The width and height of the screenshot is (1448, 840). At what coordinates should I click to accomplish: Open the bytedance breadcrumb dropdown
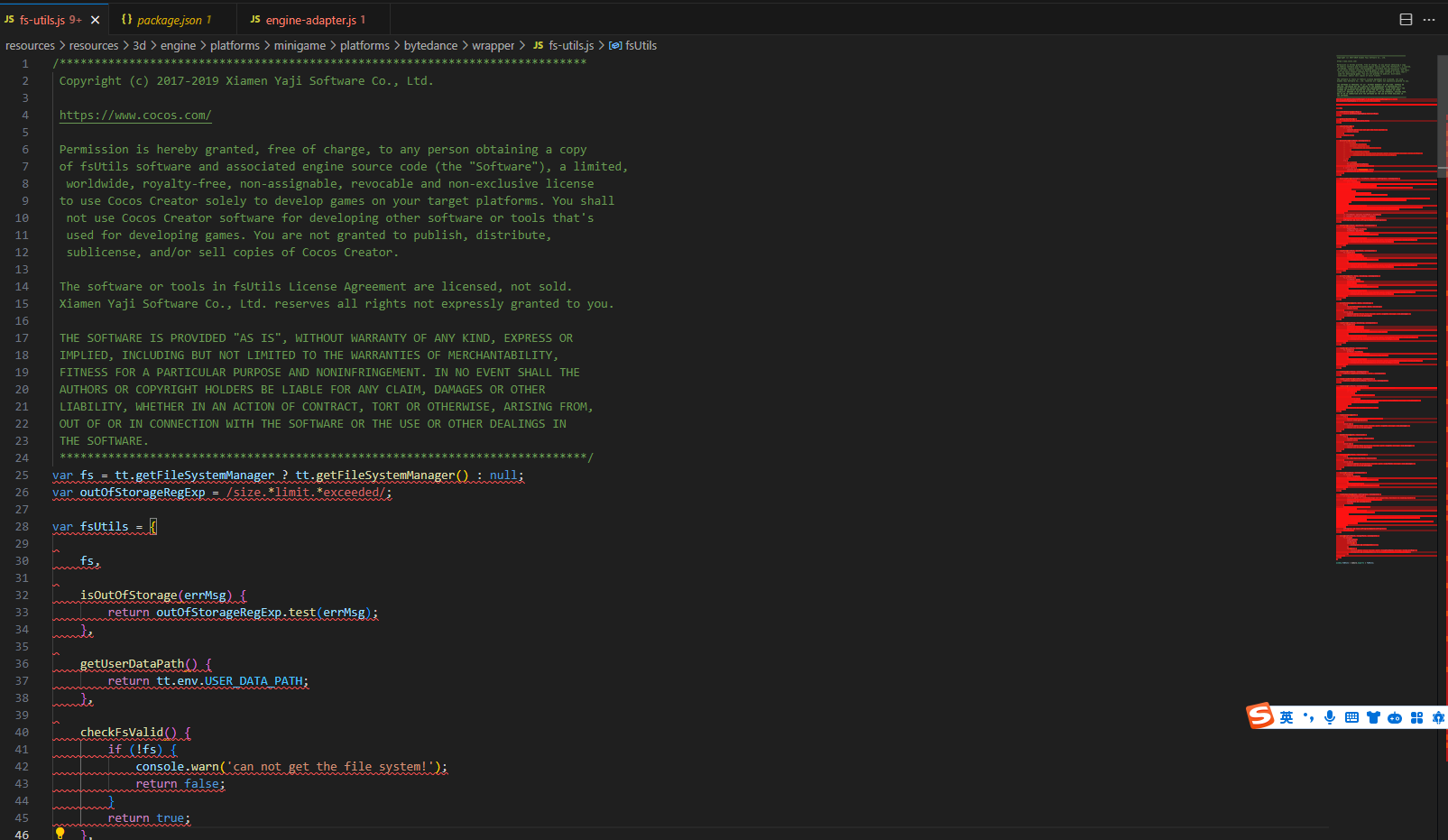tap(430, 45)
